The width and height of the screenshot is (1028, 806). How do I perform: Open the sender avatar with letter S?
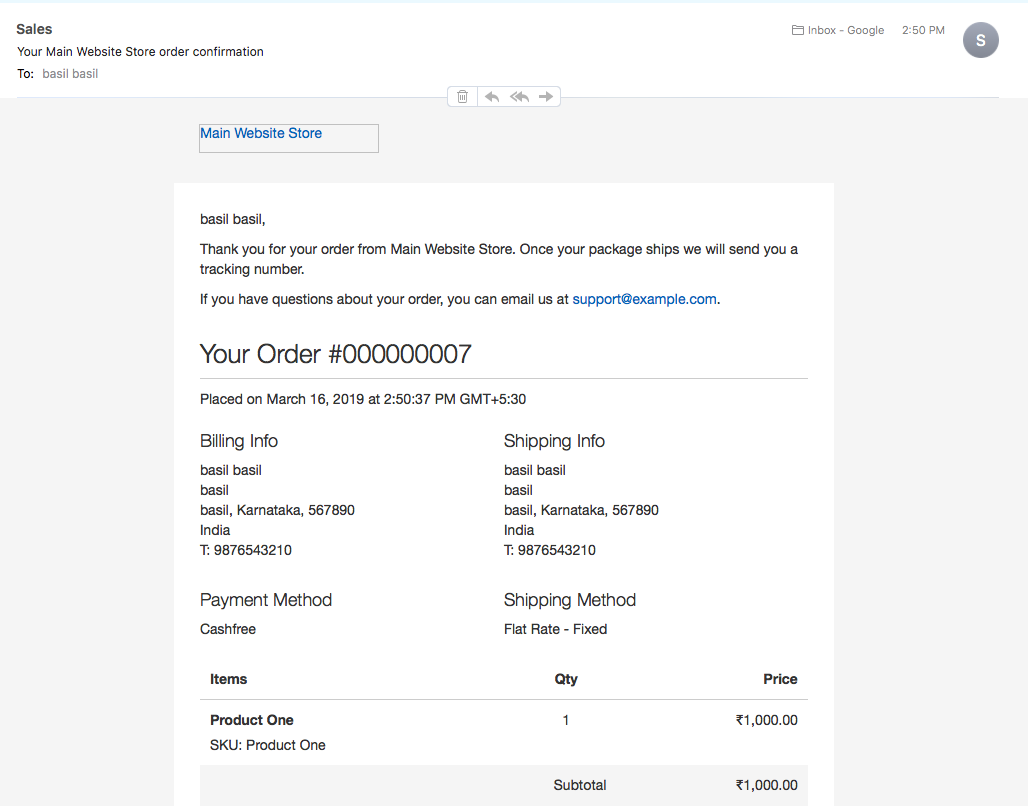click(x=980, y=40)
